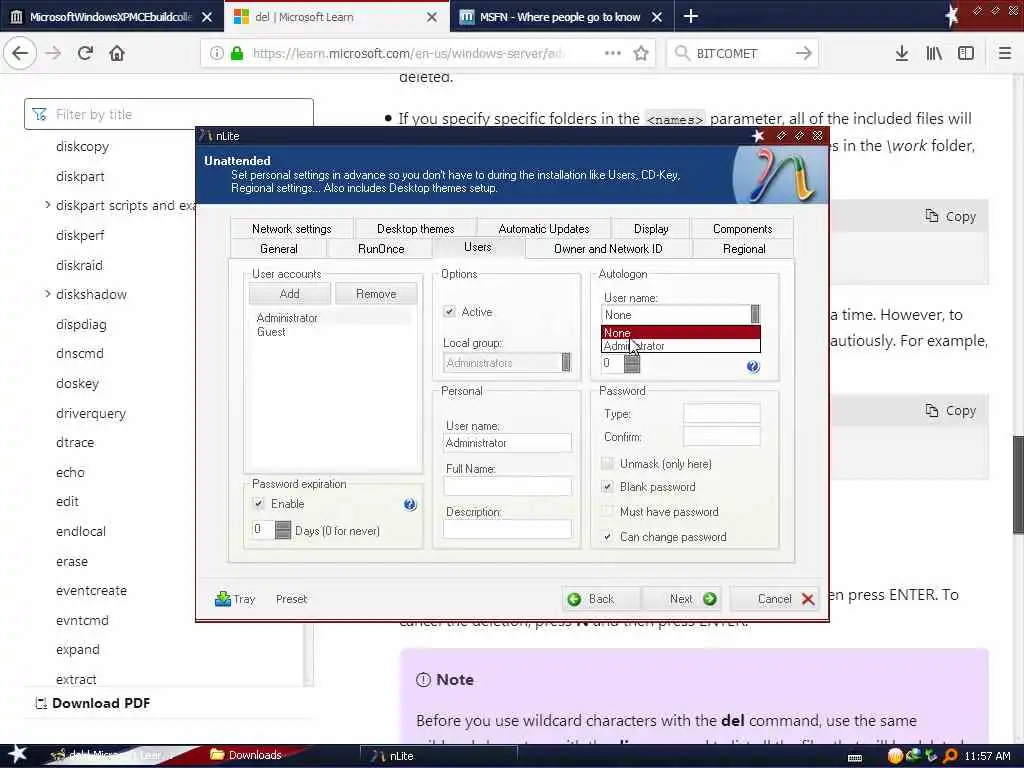
Task: Open the Preset menu button
Action: click(291, 599)
